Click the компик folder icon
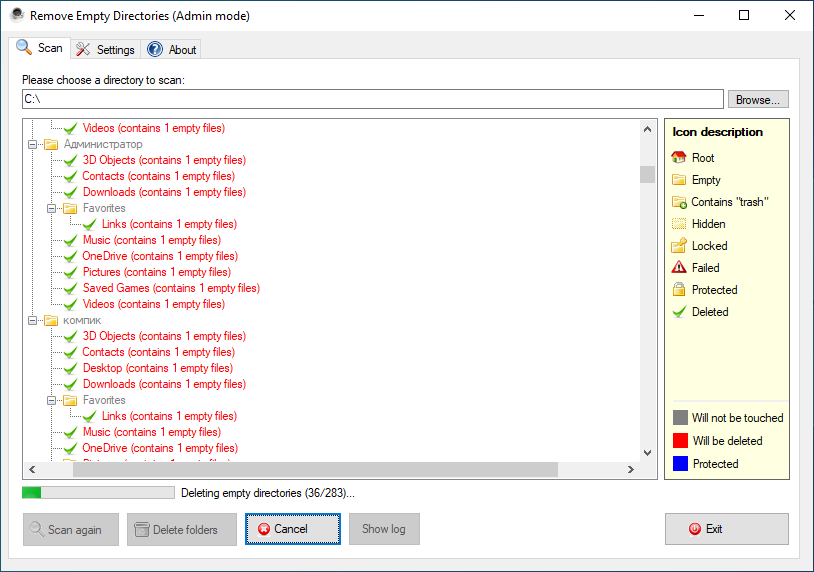814x572 pixels. (x=51, y=320)
